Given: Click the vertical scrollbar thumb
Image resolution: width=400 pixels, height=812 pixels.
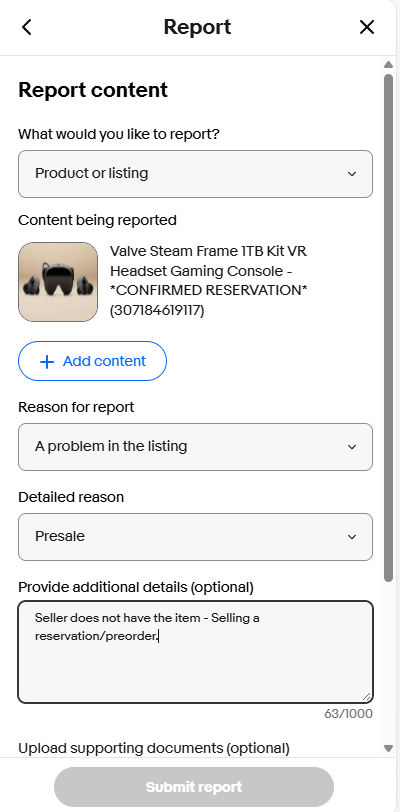Looking at the screenshot, I should (389, 328).
